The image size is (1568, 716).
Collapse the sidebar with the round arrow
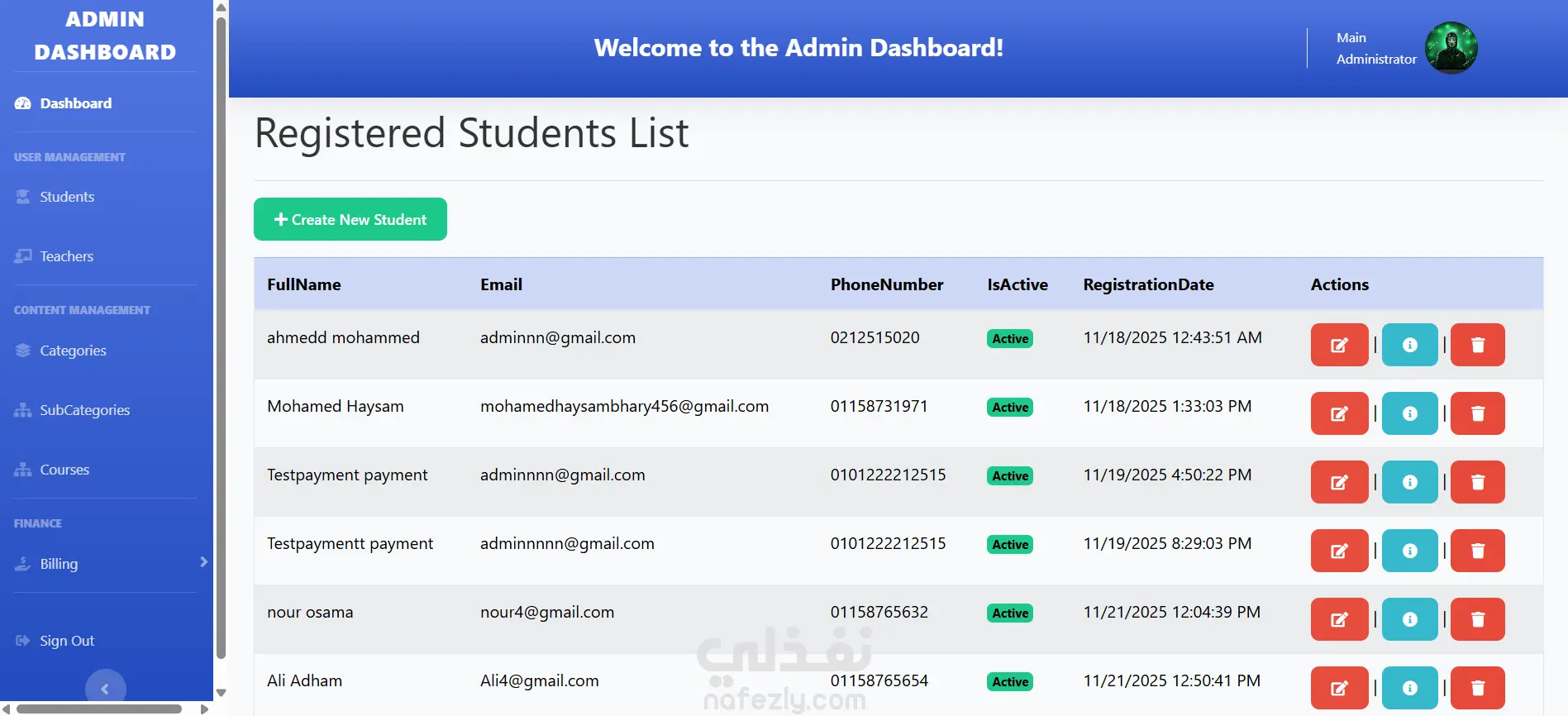click(106, 689)
